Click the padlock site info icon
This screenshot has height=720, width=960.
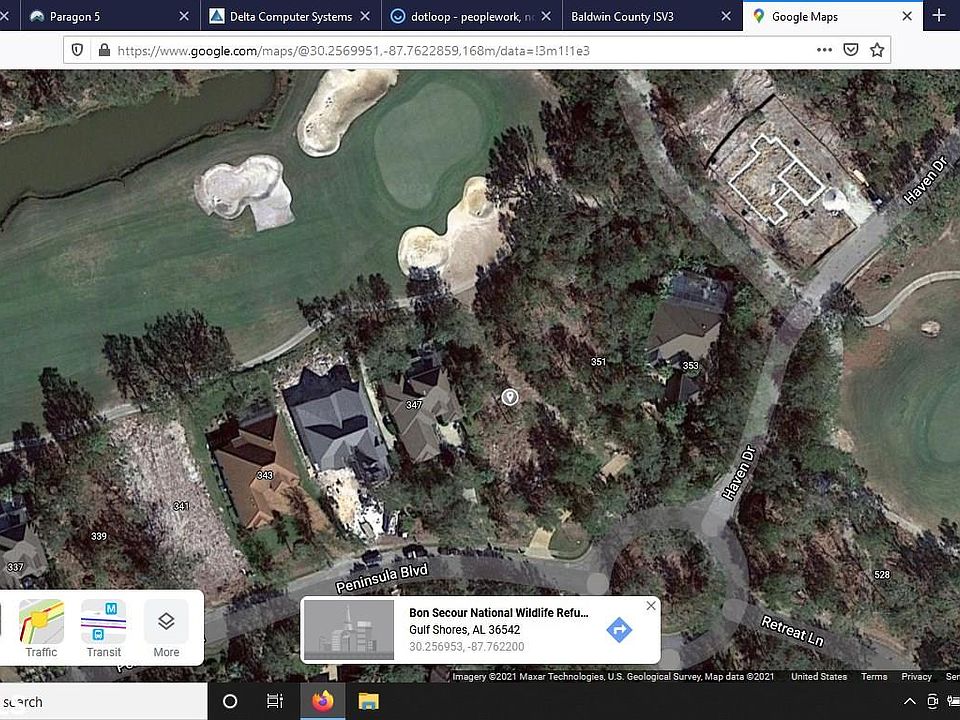pyautogui.click(x=104, y=50)
